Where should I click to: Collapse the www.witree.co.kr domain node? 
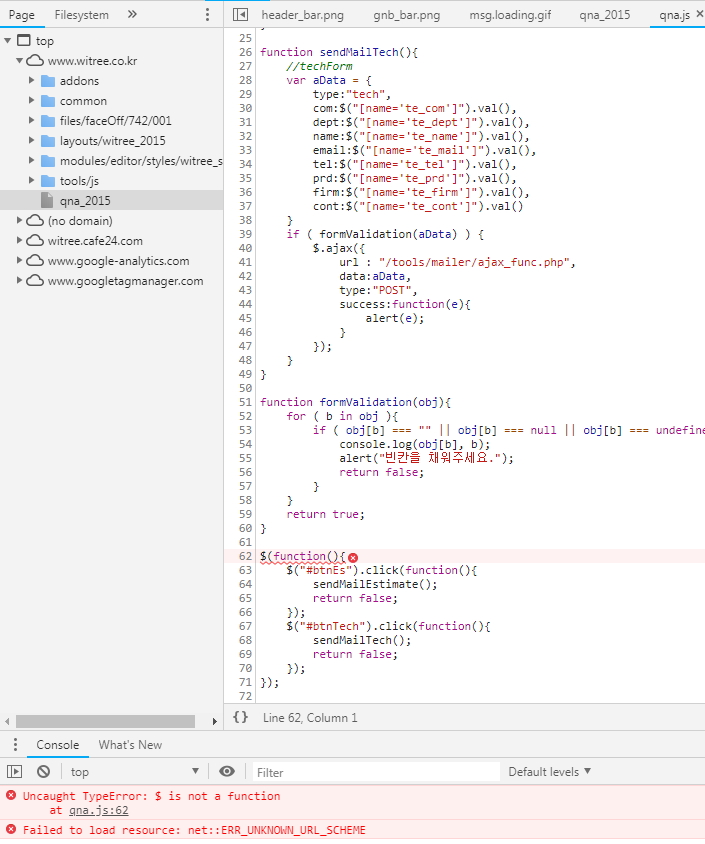click(x=19, y=60)
